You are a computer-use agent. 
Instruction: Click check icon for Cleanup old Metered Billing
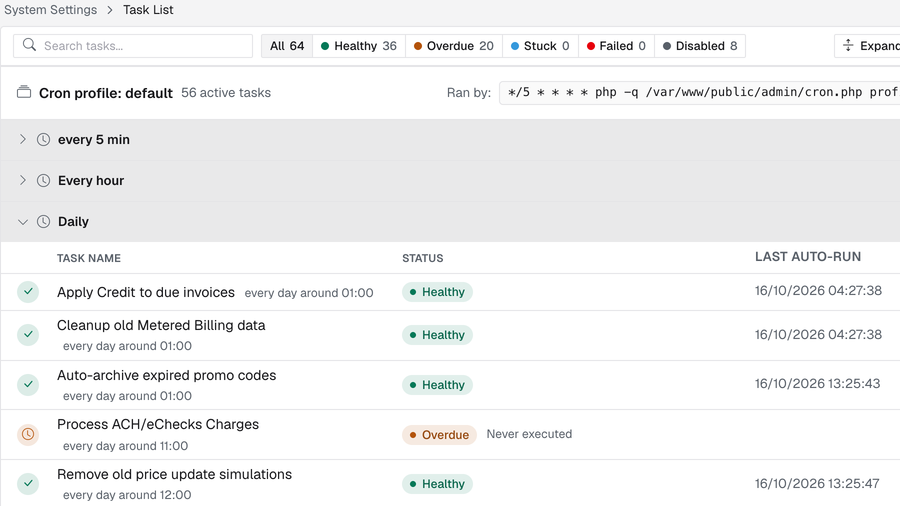tap(28, 334)
